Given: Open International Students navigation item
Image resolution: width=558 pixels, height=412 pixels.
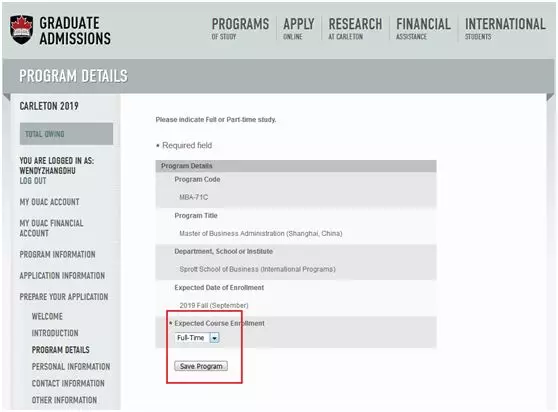Looking at the screenshot, I should (x=505, y=28).
